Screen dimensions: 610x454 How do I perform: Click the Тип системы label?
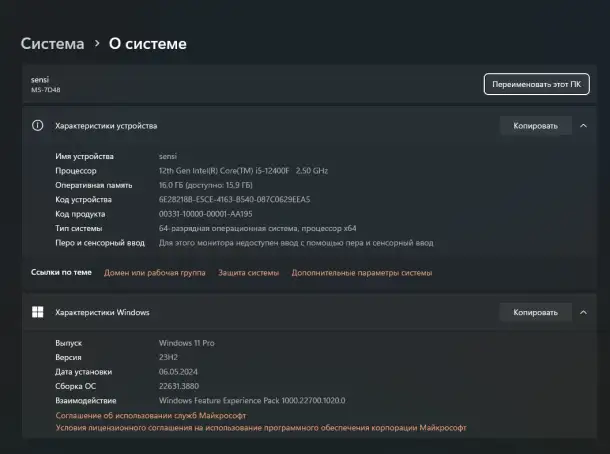click(x=78, y=228)
